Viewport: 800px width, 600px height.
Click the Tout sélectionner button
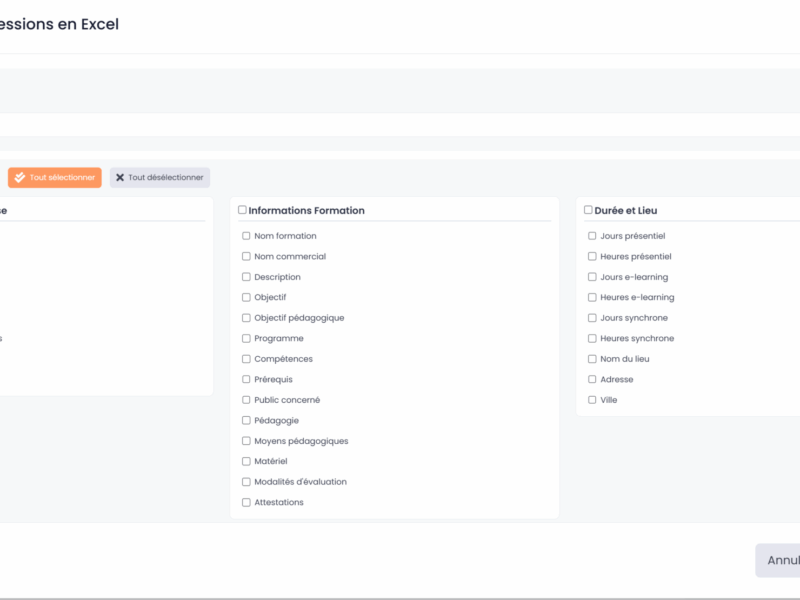(x=55, y=177)
